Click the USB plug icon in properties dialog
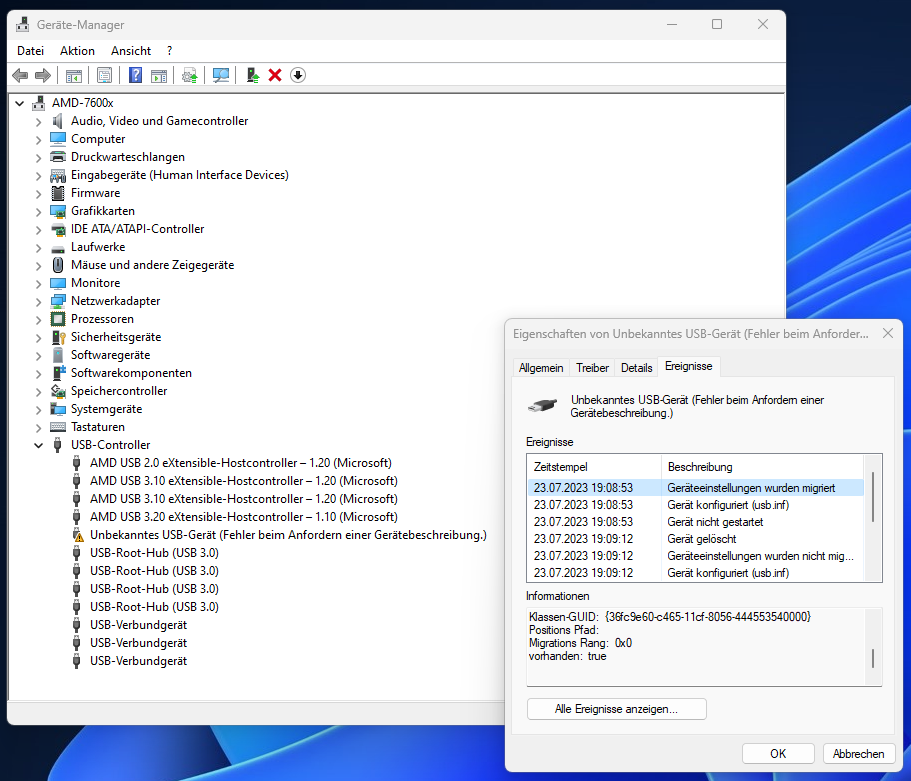Image resolution: width=911 pixels, height=781 pixels. (542, 406)
